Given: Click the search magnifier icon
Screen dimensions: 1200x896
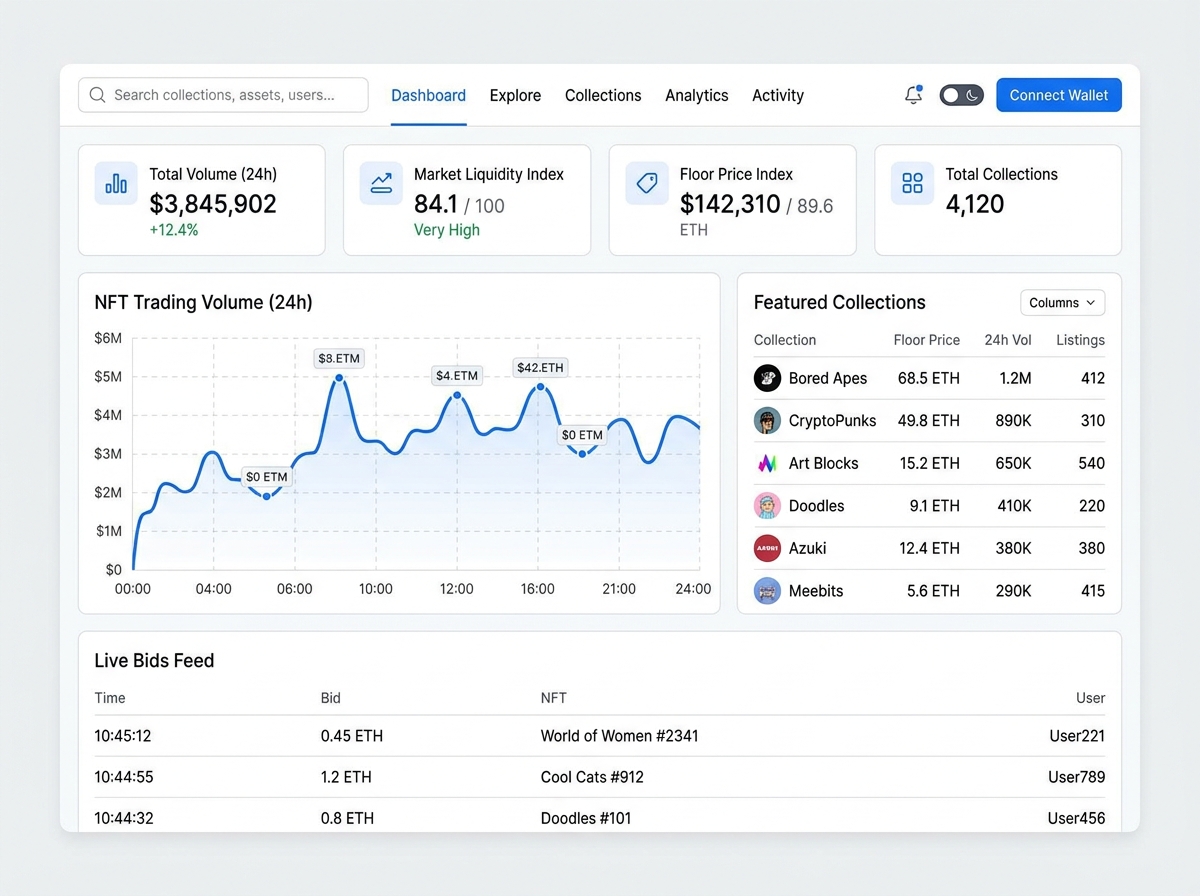Looking at the screenshot, I should tap(97, 95).
